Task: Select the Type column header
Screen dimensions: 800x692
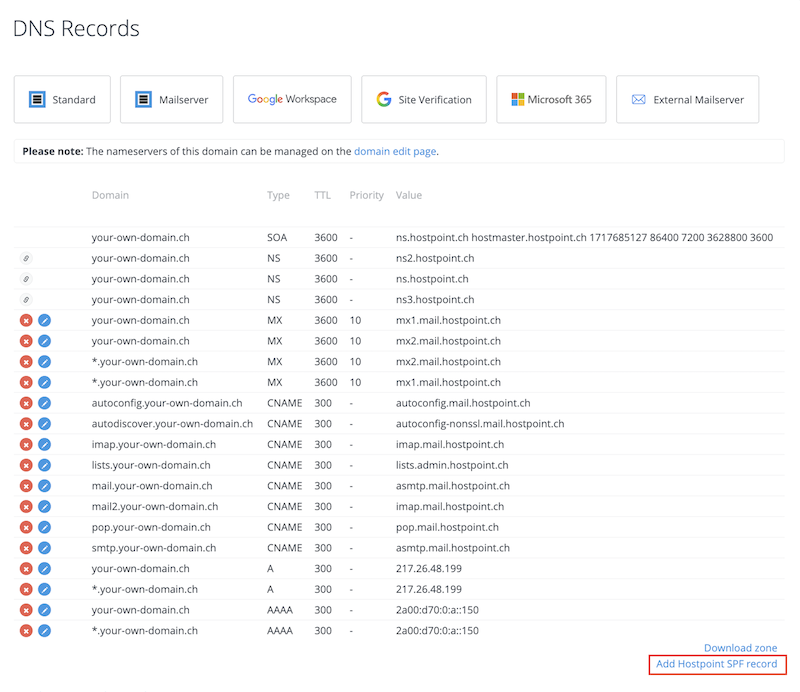Action: pyautogui.click(x=278, y=195)
